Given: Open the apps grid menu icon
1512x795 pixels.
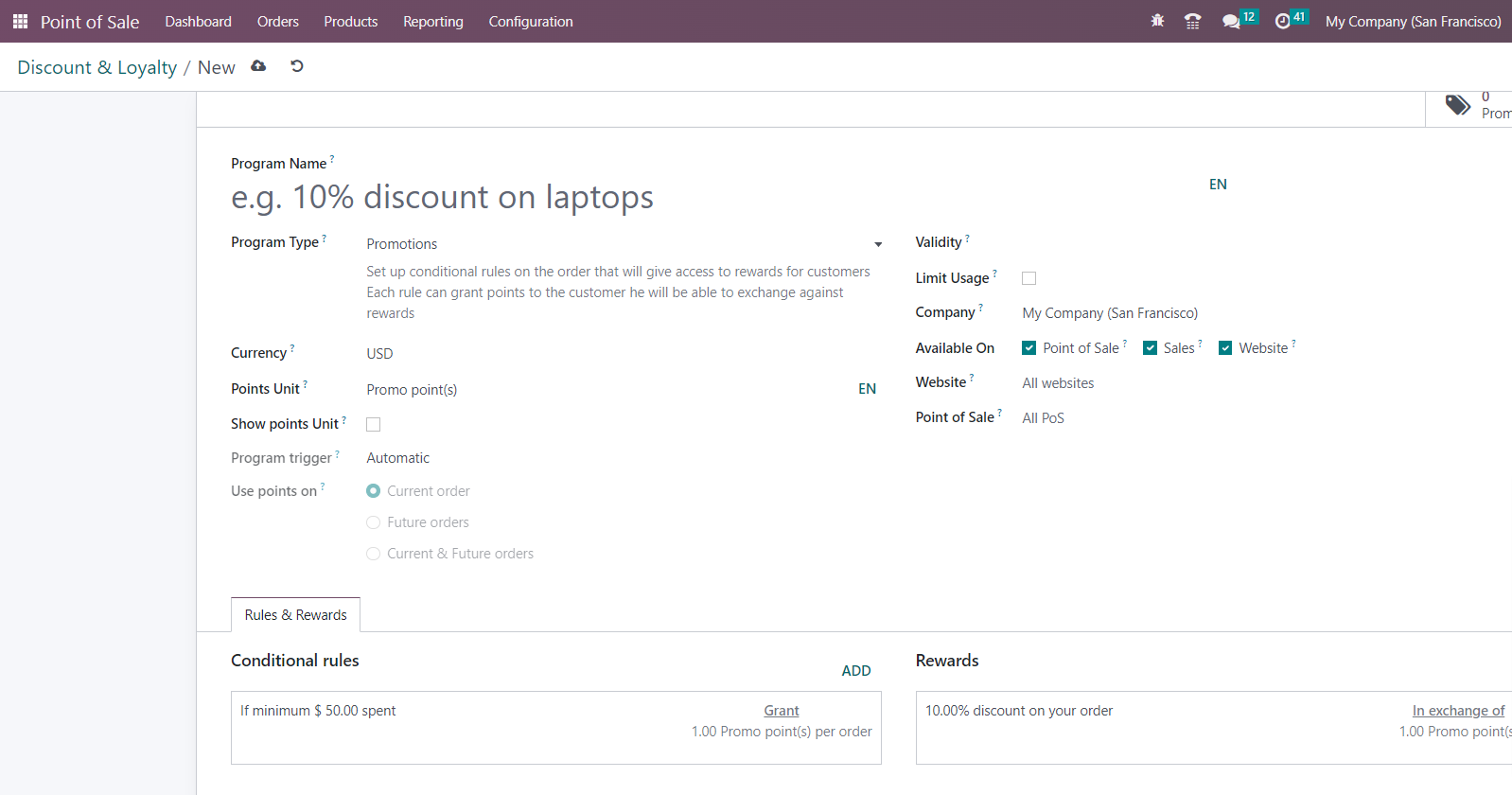Looking at the screenshot, I should pos(20,21).
